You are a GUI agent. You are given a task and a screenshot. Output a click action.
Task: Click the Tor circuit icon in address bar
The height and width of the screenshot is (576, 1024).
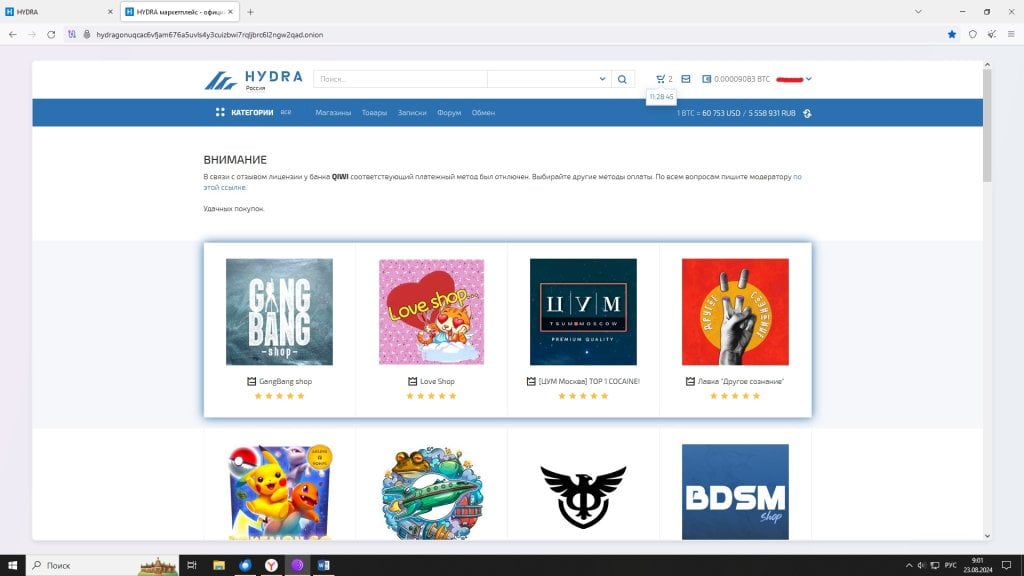(x=72, y=35)
